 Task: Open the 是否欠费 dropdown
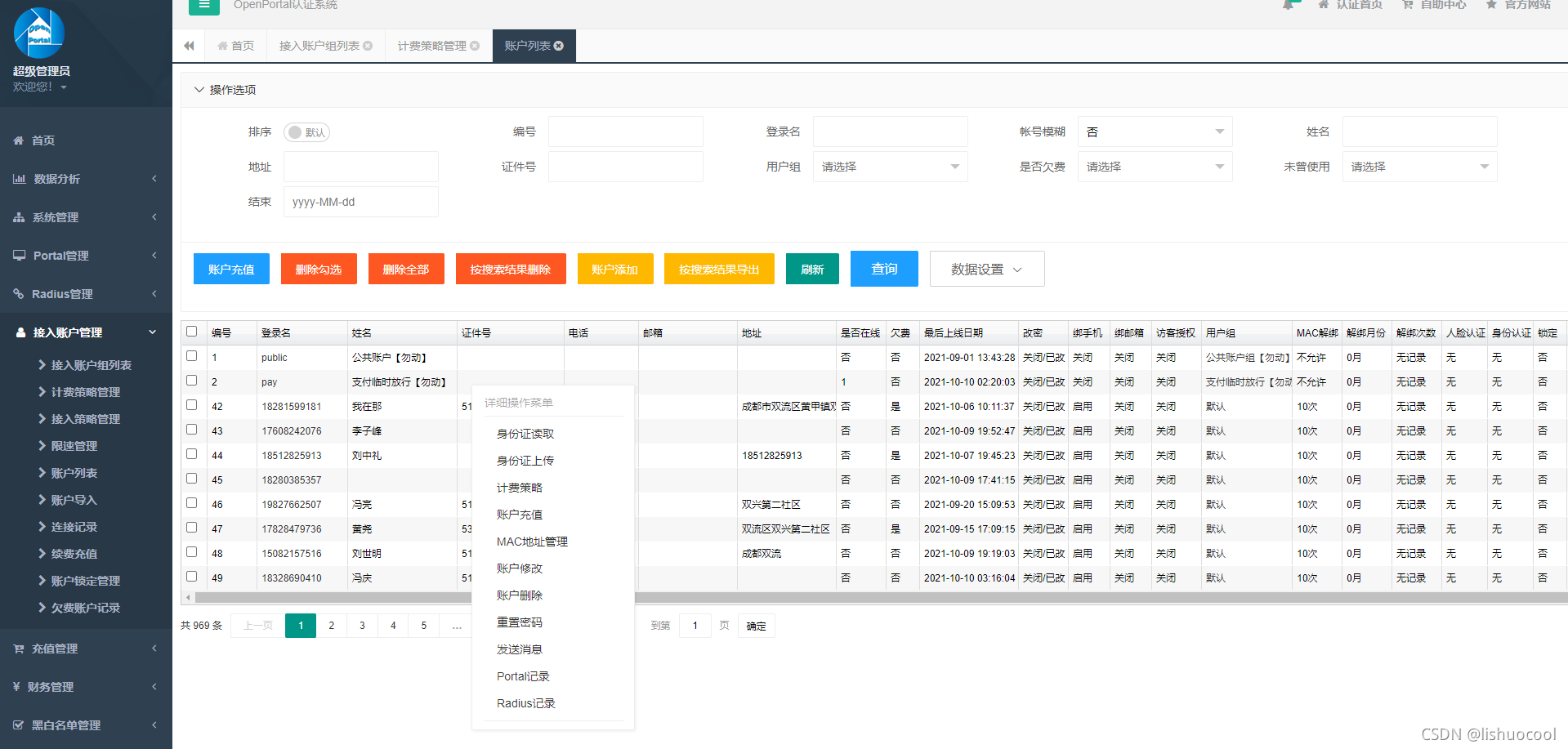[x=1155, y=167]
